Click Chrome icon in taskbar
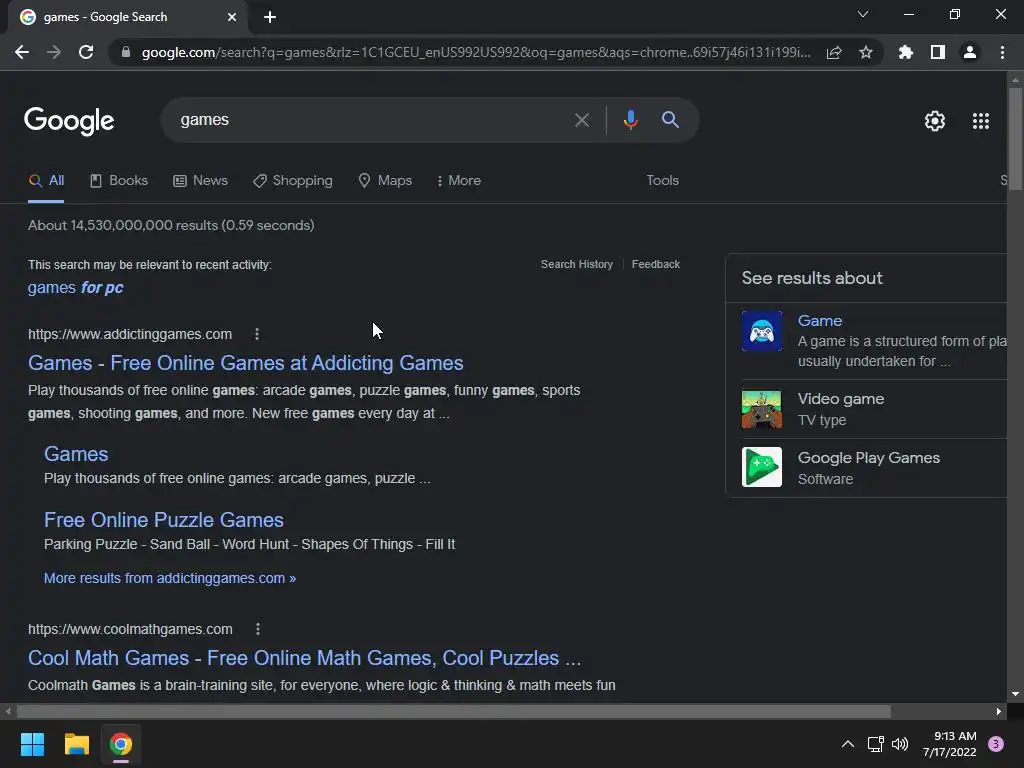The width and height of the screenshot is (1024, 768). [121, 744]
